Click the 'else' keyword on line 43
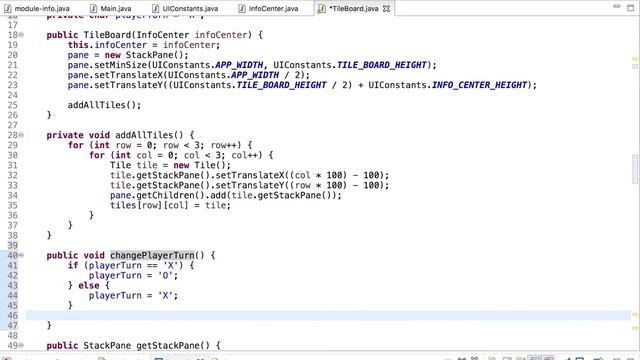This screenshot has height=360, width=640. pos(89,286)
